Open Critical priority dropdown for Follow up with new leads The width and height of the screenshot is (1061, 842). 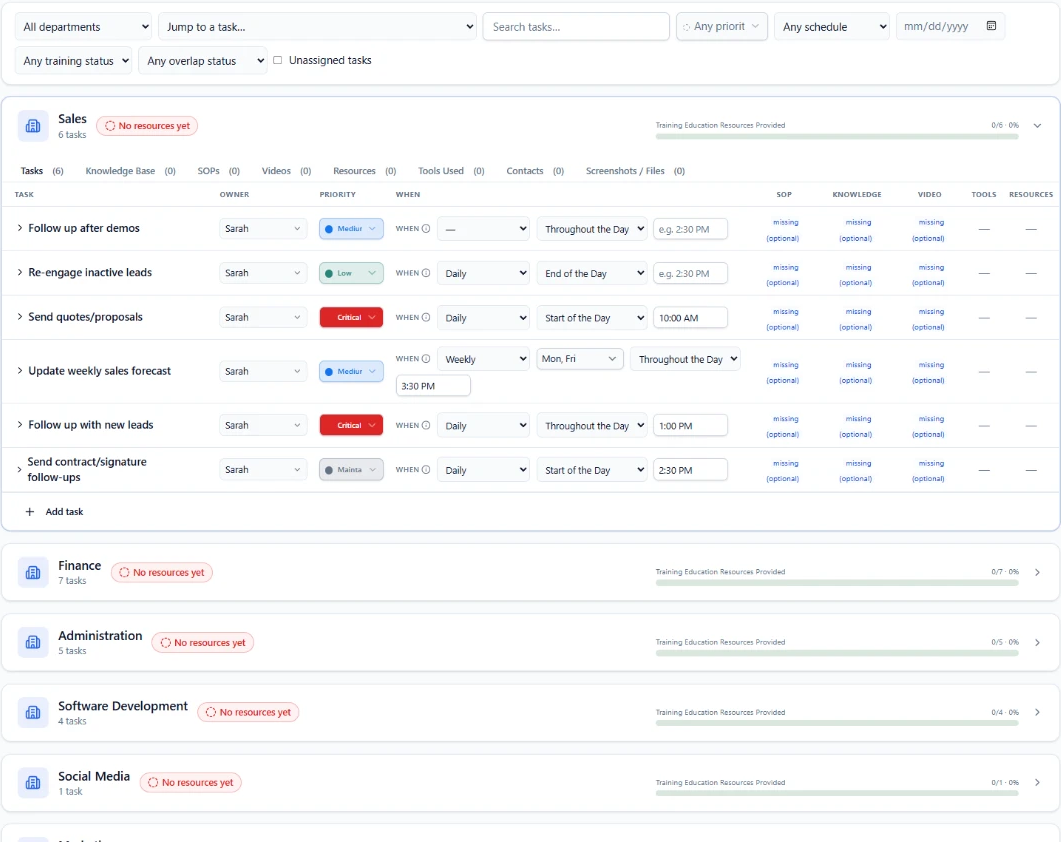[x=351, y=425]
